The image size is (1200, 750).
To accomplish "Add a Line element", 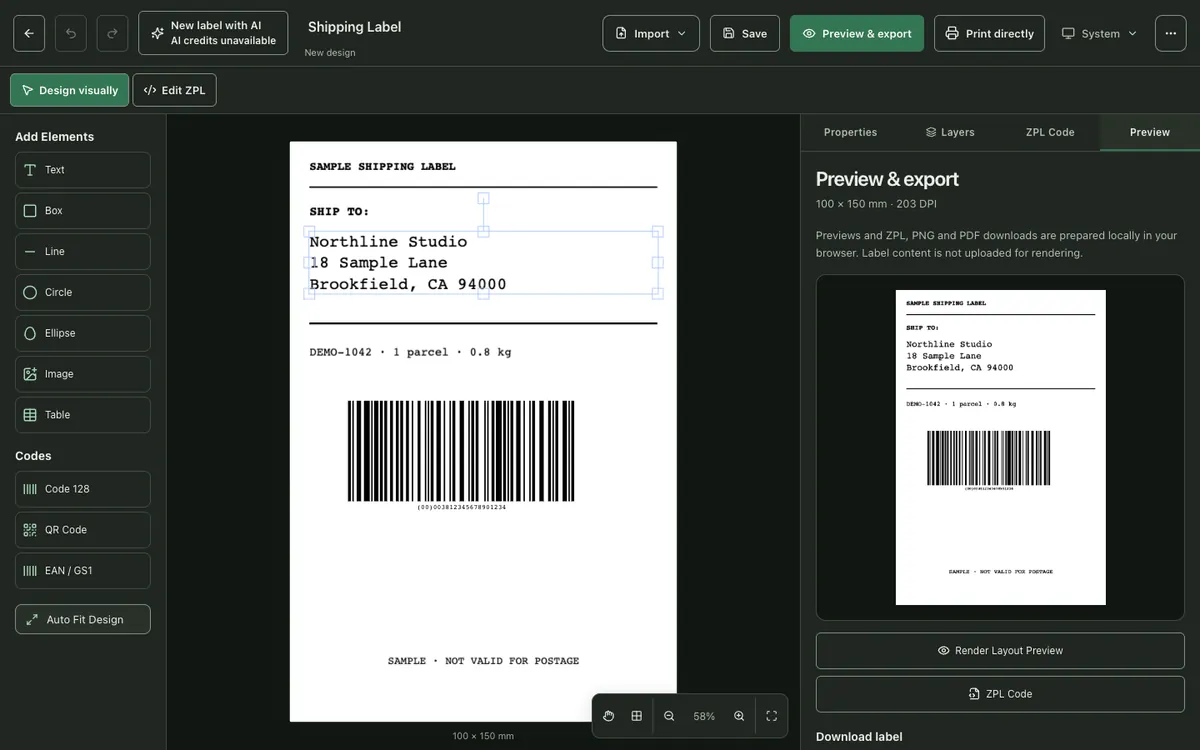I will (x=83, y=252).
